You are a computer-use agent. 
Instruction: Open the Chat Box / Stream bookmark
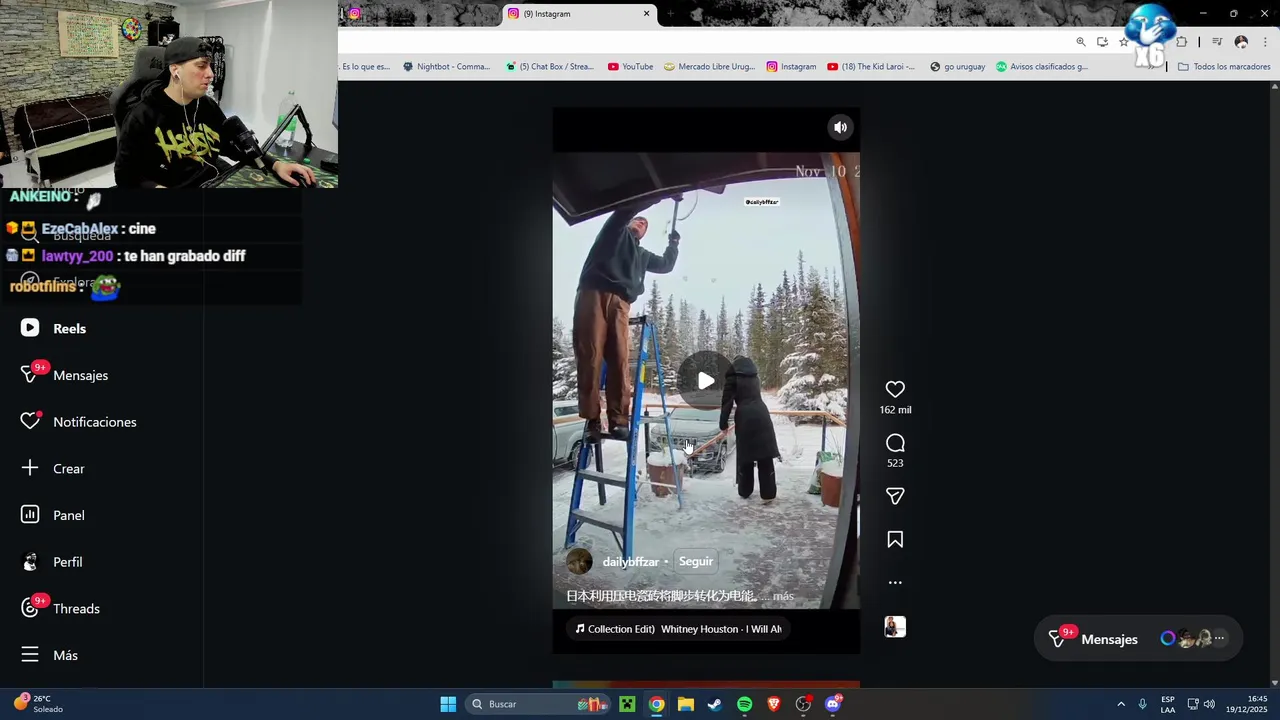tap(550, 67)
